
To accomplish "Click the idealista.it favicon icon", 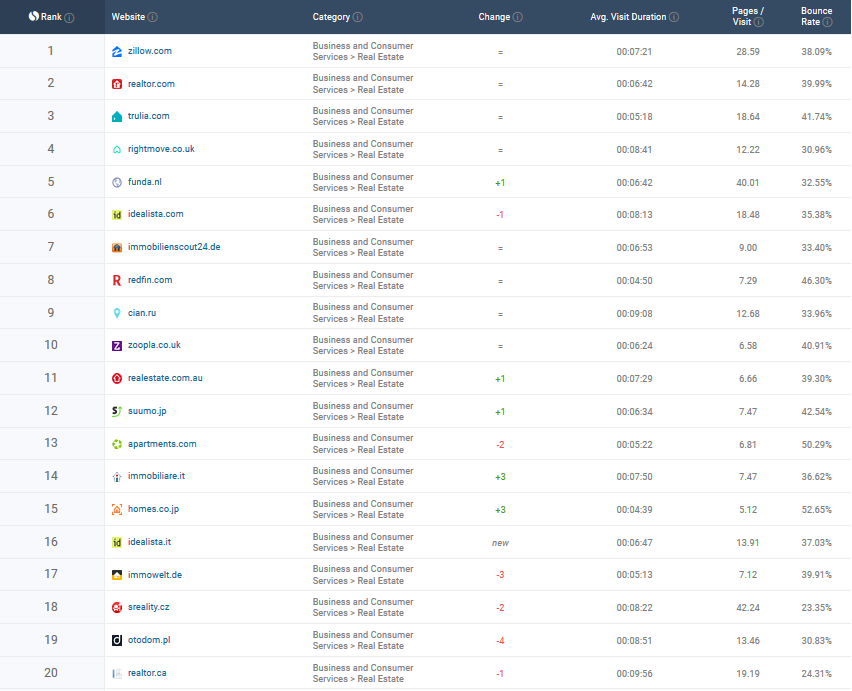I will pos(117,542).
